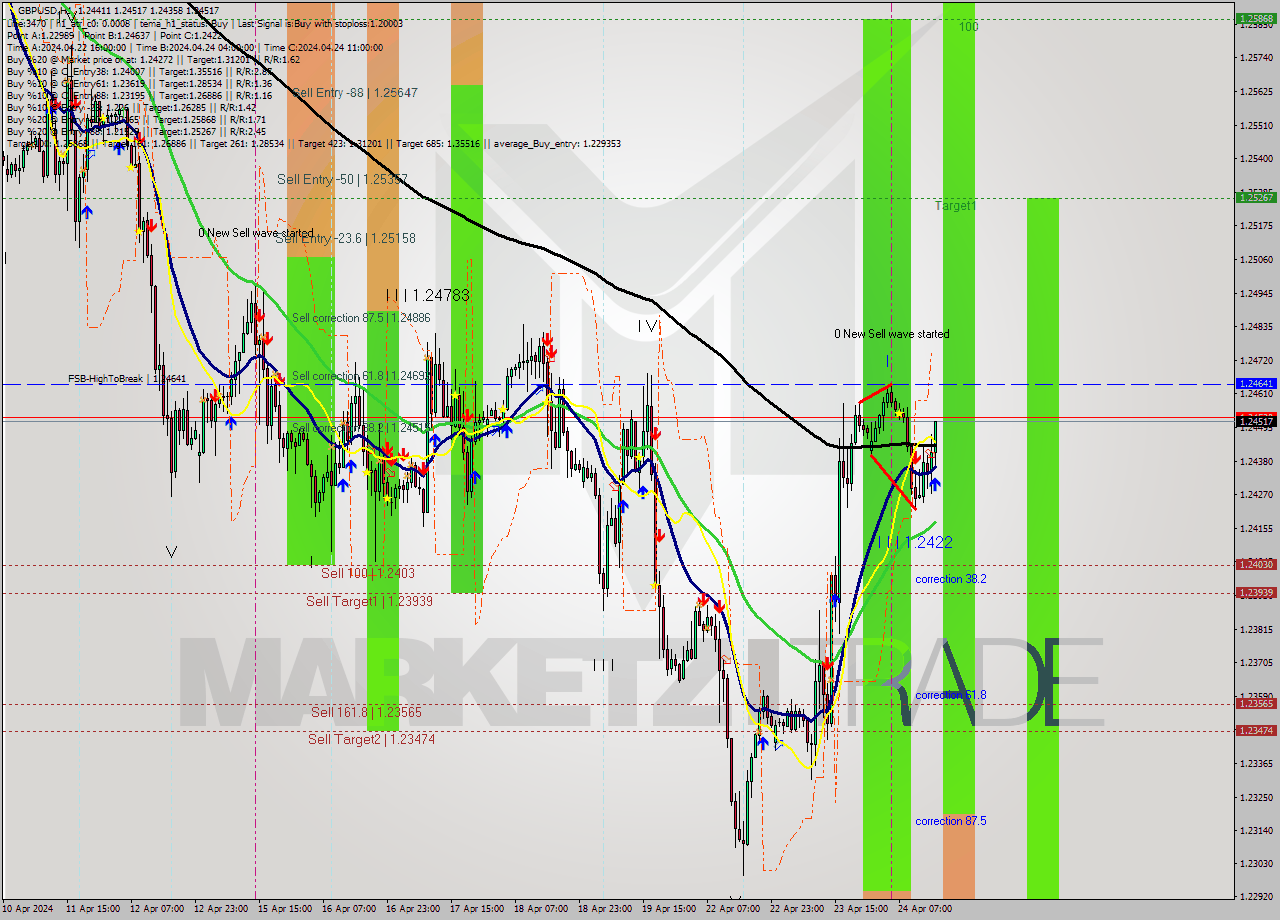Image resolution: width=1280 pixels, height=920 pixels.
Task: Select the 'Sell Target1 | 1.23939' label
Action: pos(369,601)
